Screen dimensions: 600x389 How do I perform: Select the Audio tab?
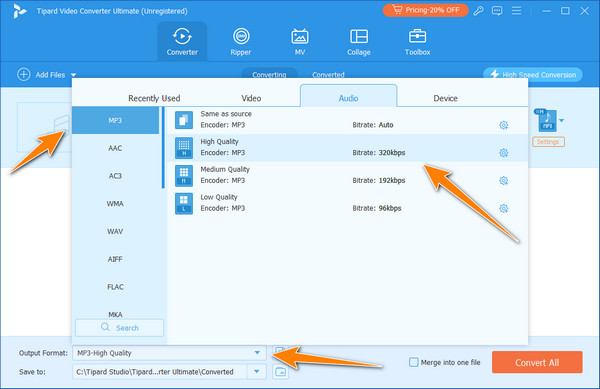point(348,96)
